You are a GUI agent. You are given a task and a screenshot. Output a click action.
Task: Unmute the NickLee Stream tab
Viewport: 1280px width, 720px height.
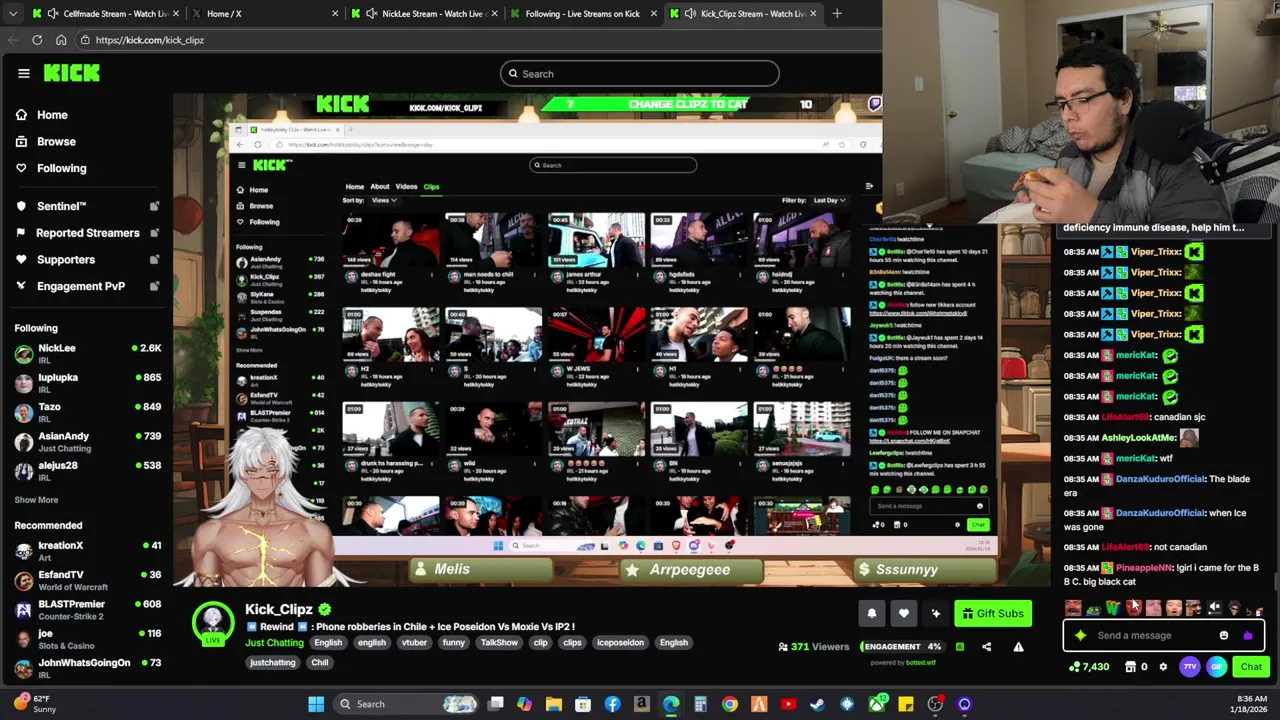pyautogui.click(x=372, y=13)
